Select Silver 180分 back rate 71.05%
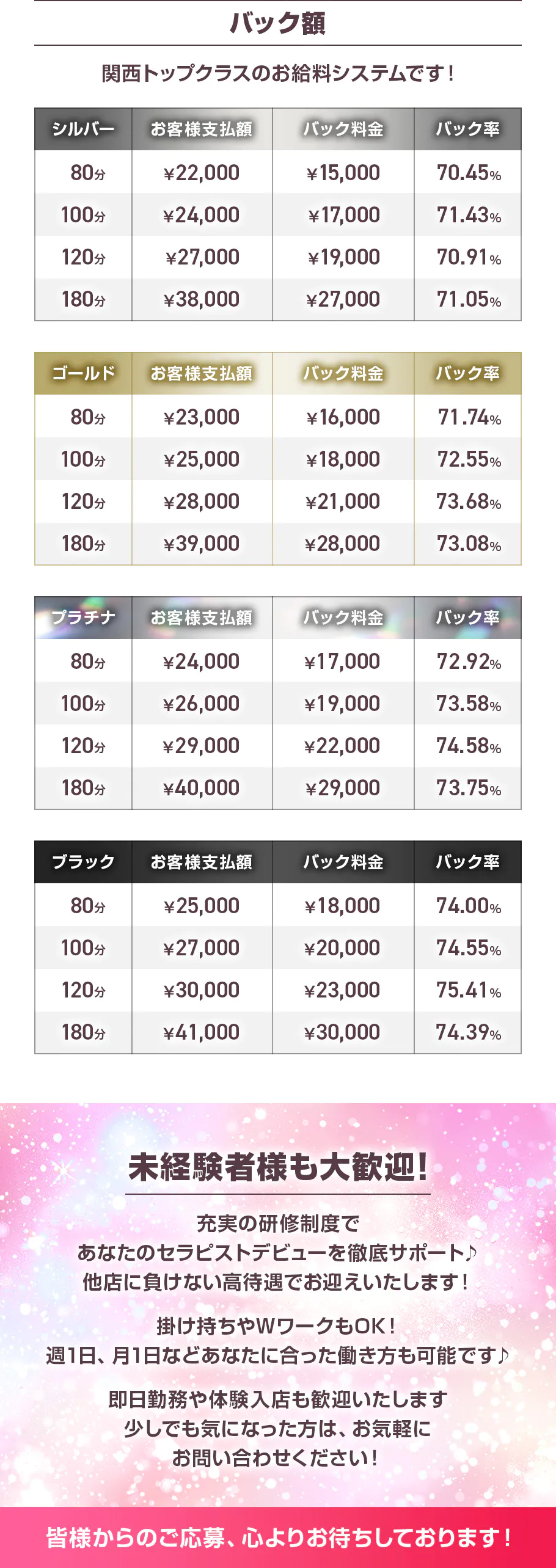The height and width of the screenshot is (1568, 556). (x=469, y=299)
